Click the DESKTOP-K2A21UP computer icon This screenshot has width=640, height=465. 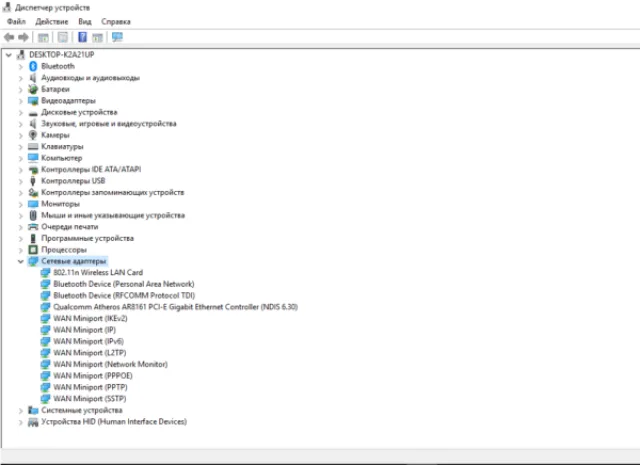(21, 54)
